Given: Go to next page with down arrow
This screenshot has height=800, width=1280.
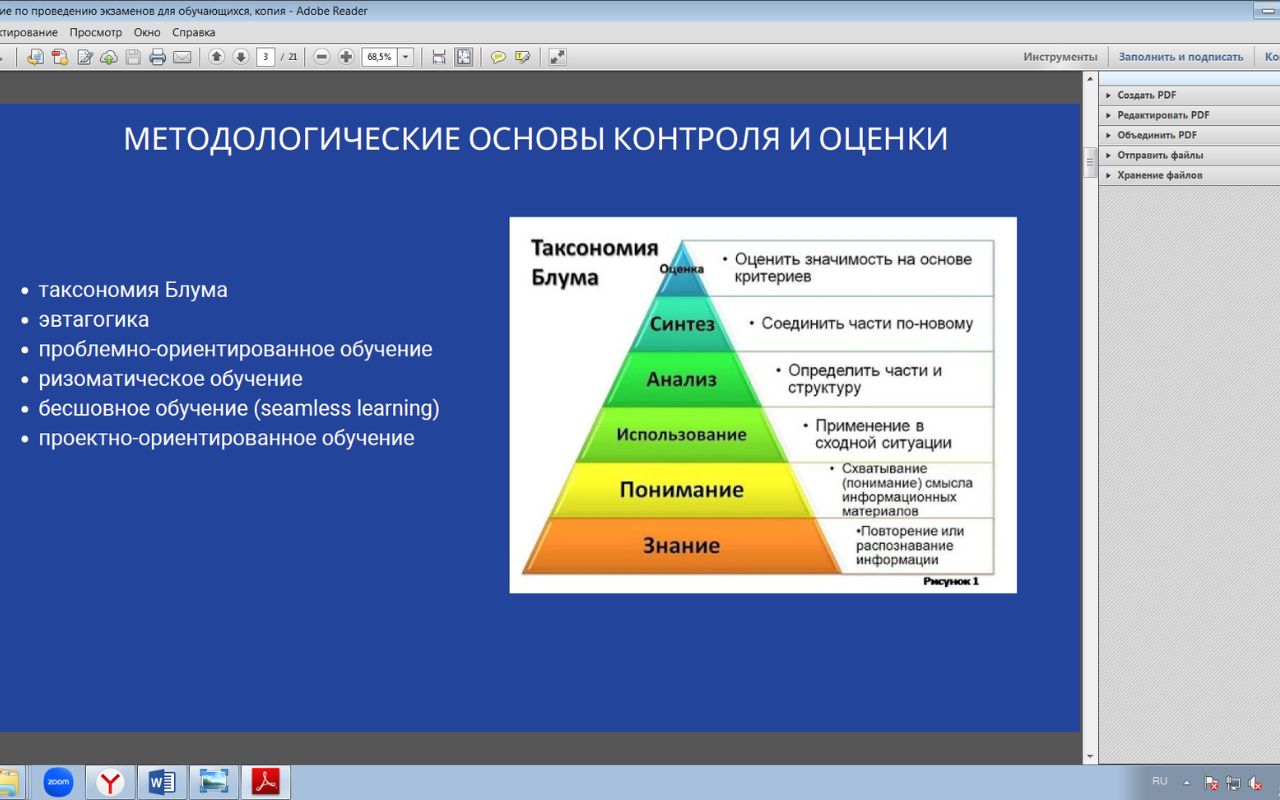Looking at the screenshot, I should point(241,57).
